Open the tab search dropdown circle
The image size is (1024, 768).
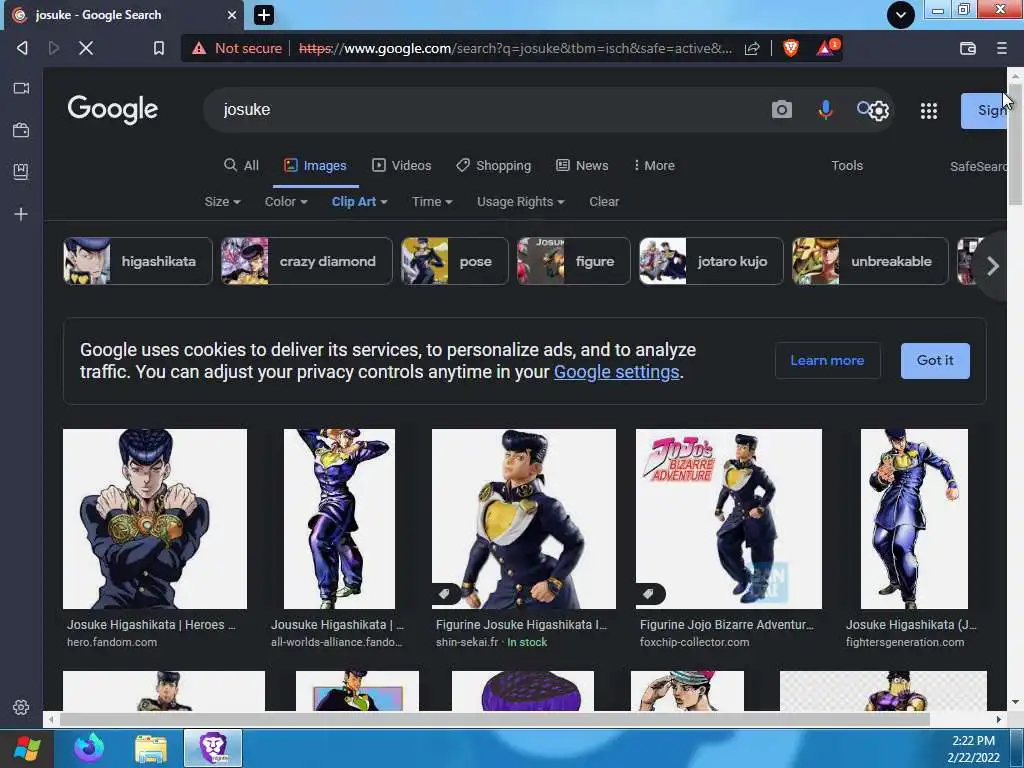[901, 14]
